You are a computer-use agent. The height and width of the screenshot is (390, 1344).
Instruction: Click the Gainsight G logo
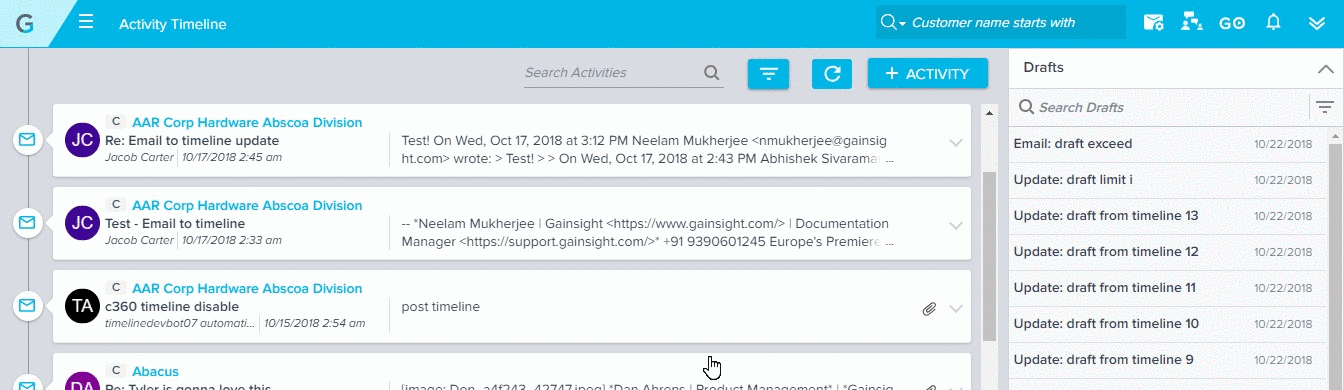click(25, 24)
